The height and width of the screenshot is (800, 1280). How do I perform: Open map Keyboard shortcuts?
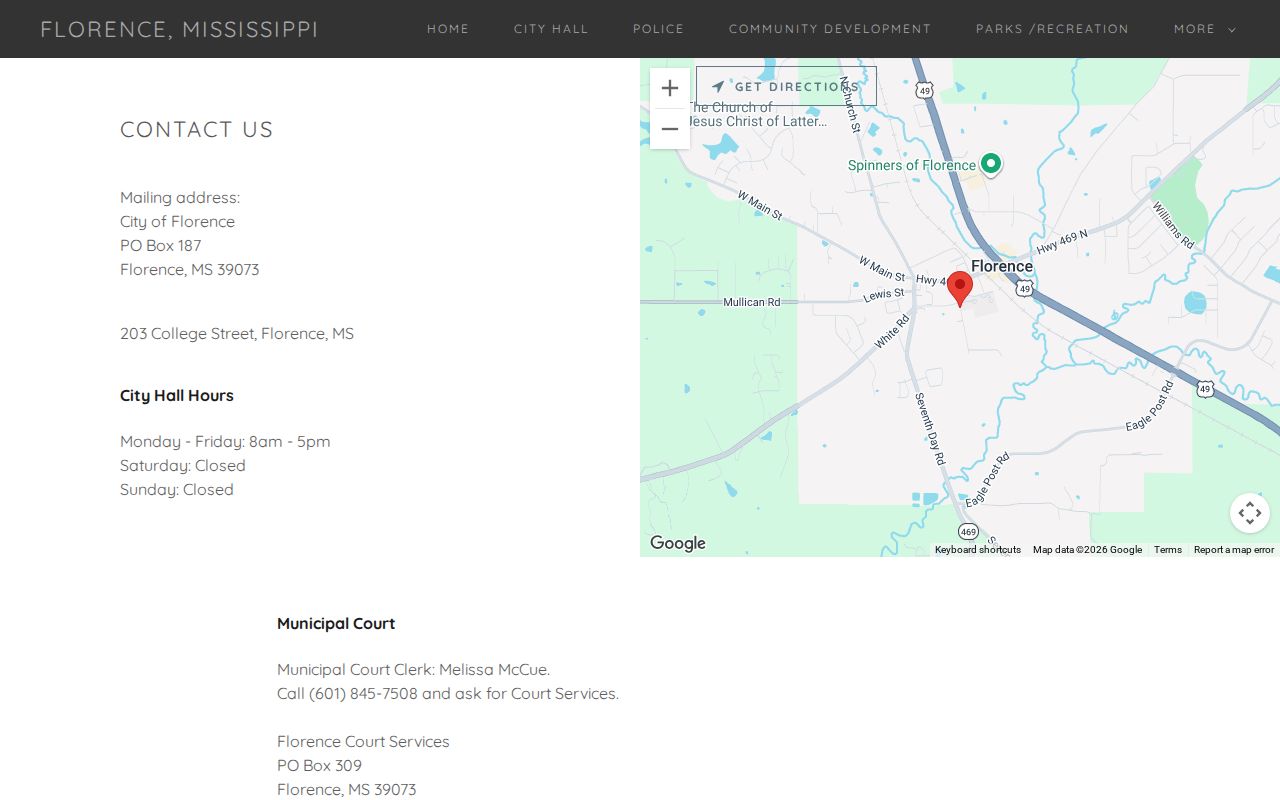pyautogui.click(x=978, y=550)
